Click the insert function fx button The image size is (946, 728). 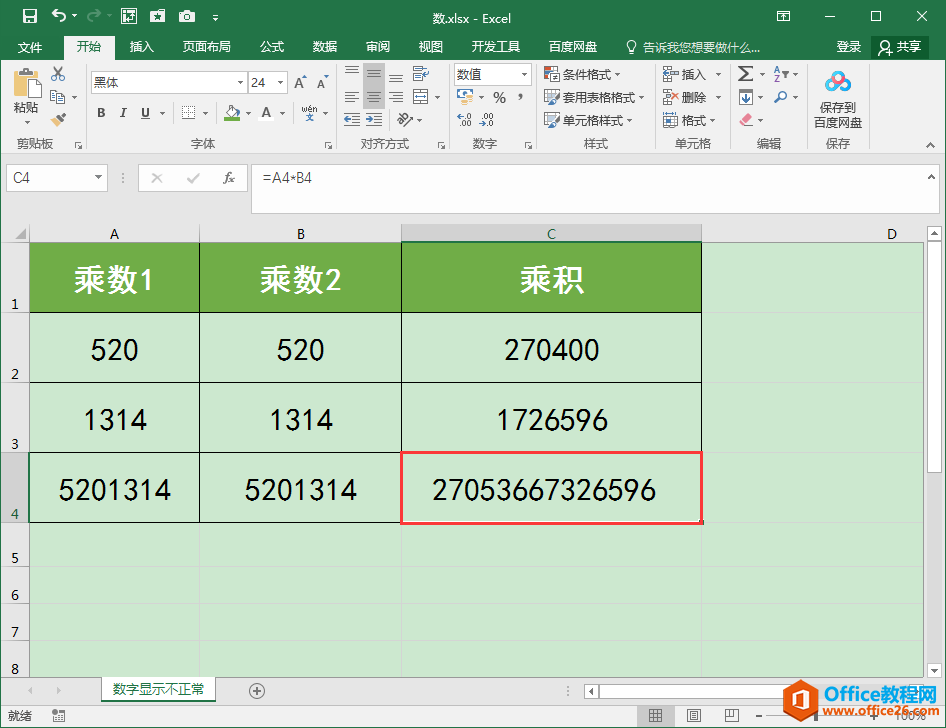coord(229,178)
